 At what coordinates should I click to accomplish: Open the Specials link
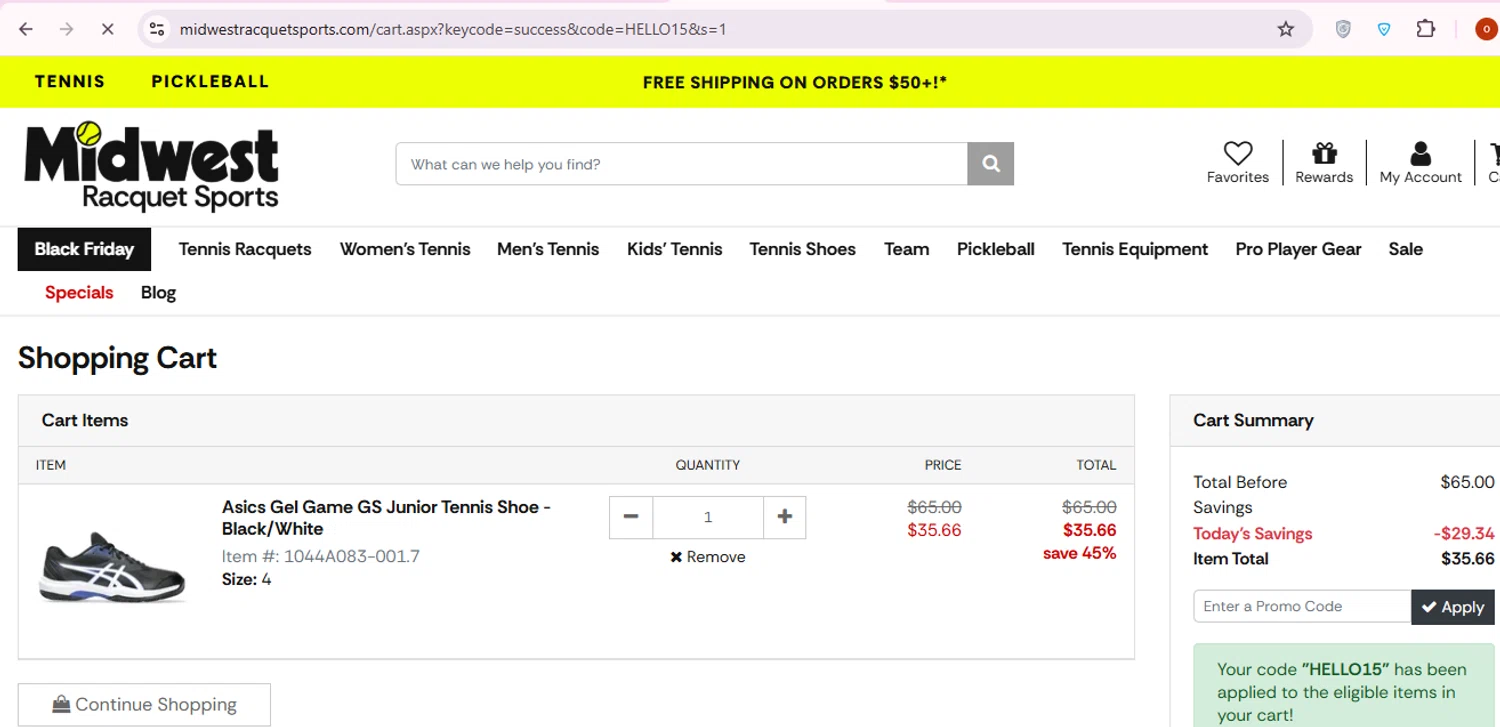[x=79, y=292]
